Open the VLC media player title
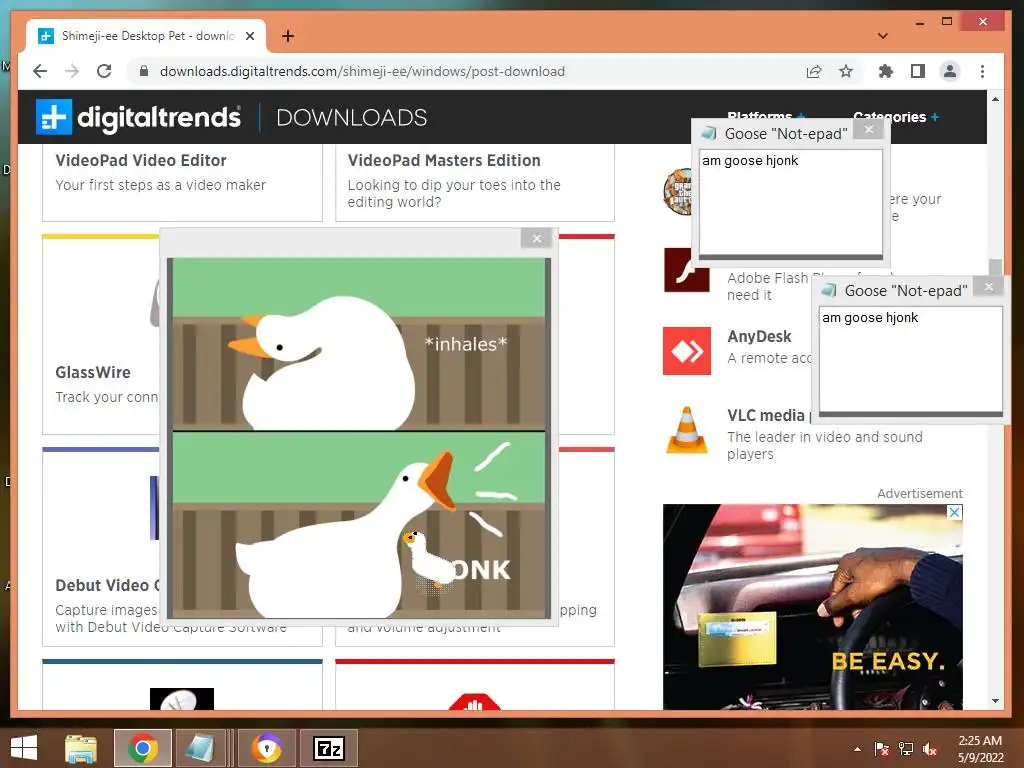Image resolution: width=1024 pixels, height=768 pixels. point(768,415)
